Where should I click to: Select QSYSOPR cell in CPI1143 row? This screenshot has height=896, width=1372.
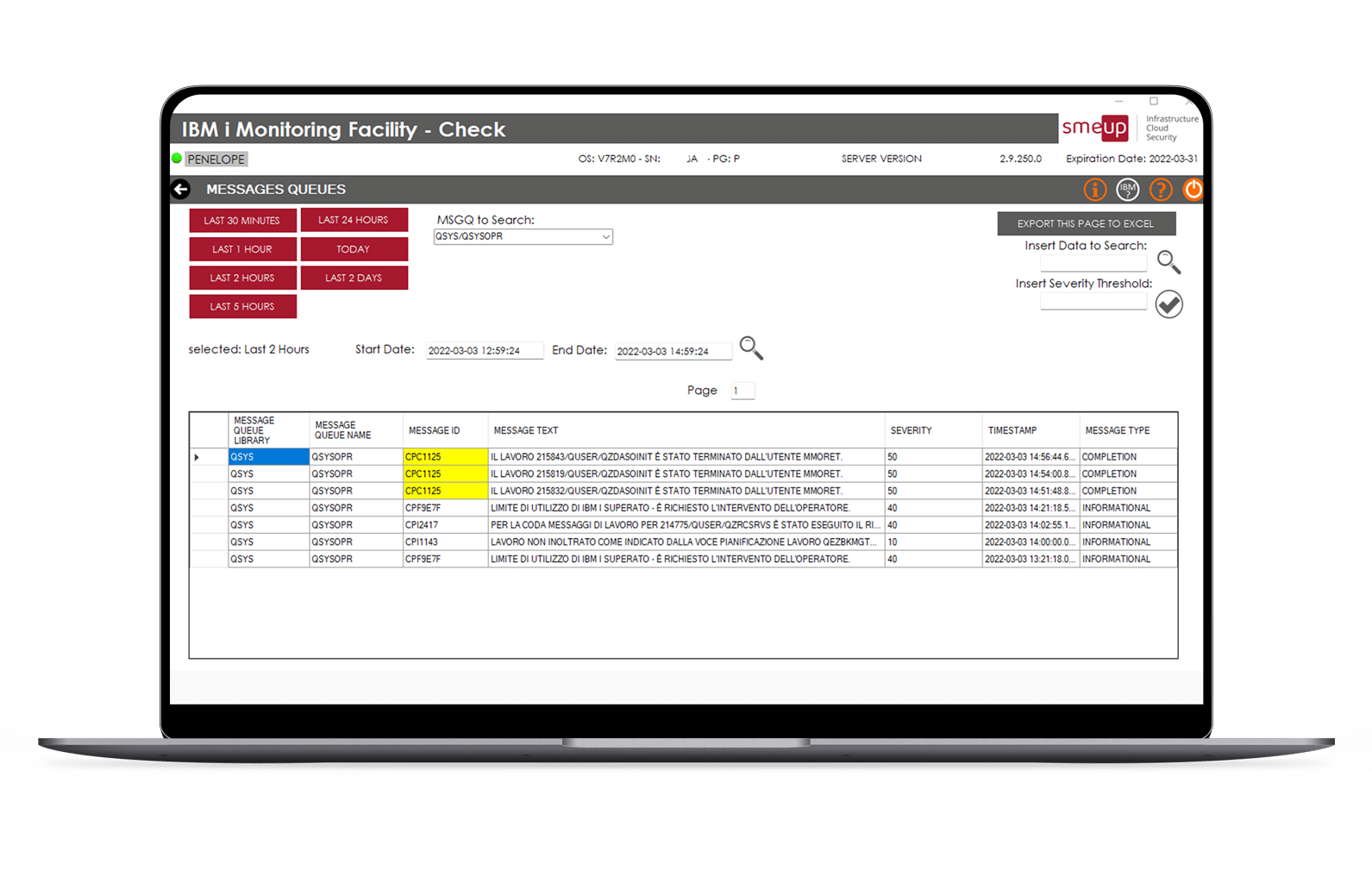coord(355,542)
